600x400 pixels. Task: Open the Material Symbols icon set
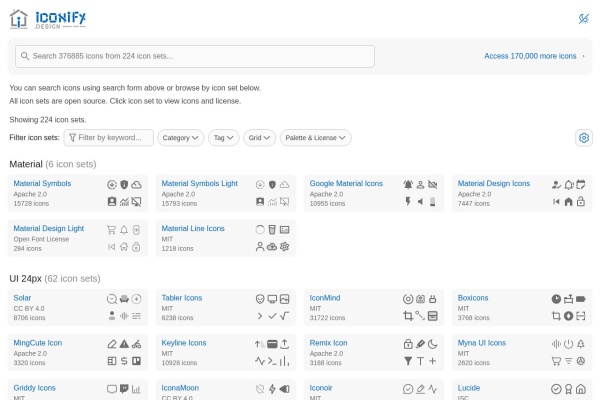tap(42, 183)
